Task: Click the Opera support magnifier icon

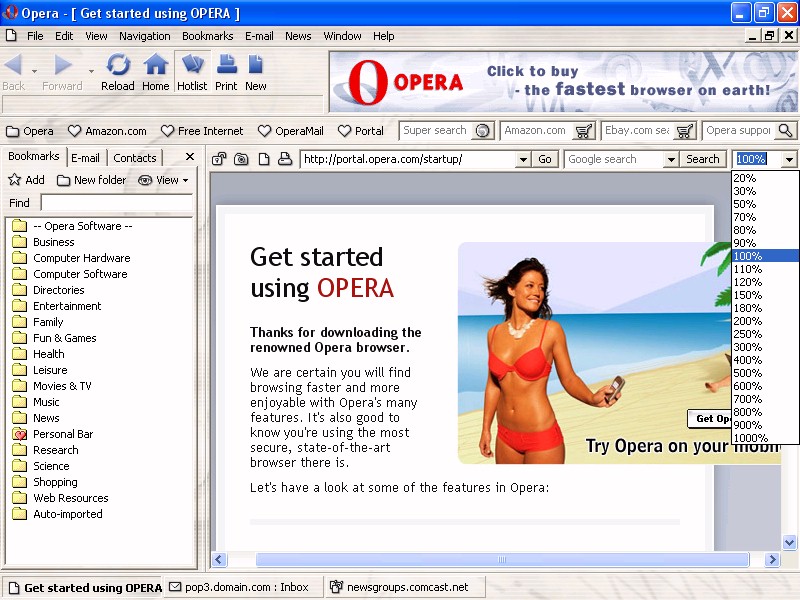Action: point(786,131)
